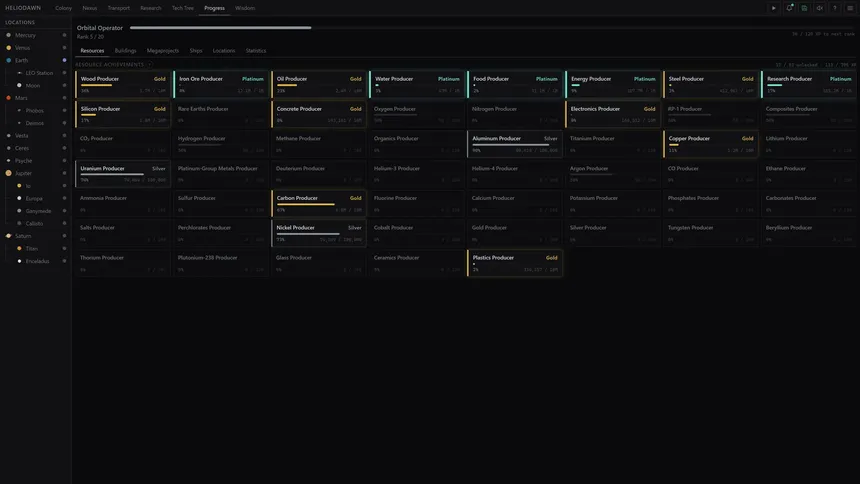Click the status dot on the Saturn row
Image resolution: width=860 pixels, height=484 pixels.
pyautogui.click(x=64, y=236)
